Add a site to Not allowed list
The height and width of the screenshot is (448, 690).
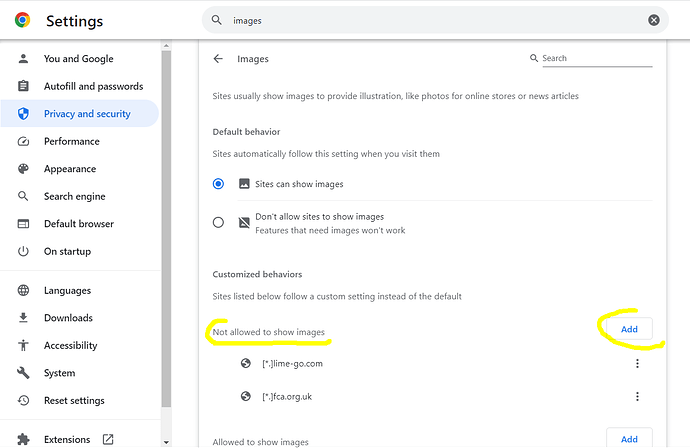[x=628, y=329]
